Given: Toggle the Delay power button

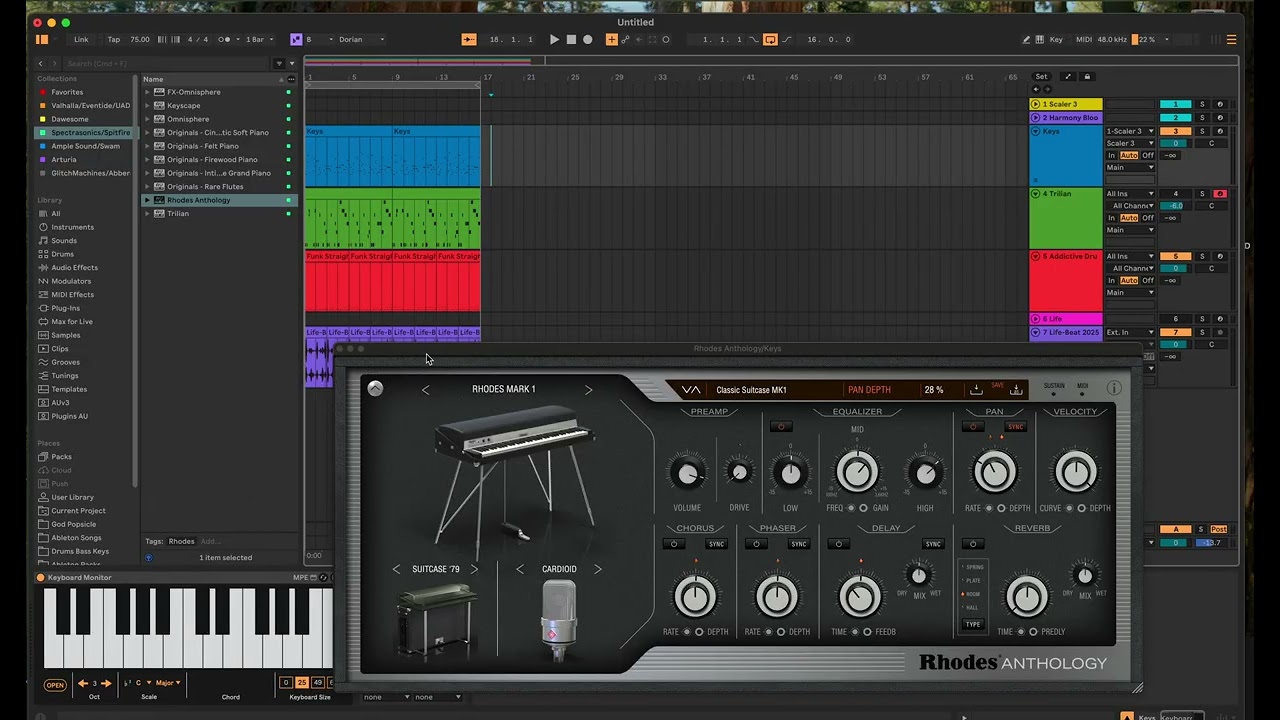Looking at the screenshot, I should pyautogui.click(x=838, y=544).
